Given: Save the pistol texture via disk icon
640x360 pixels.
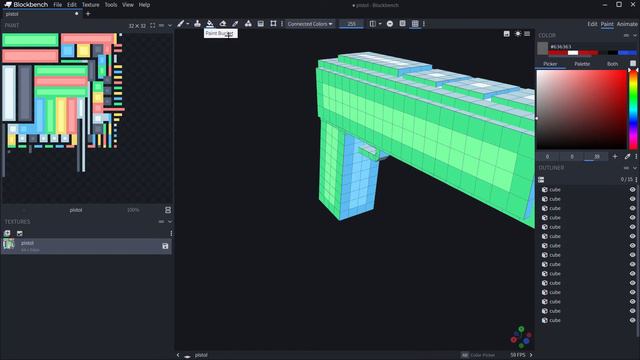Looking at the screenshot, I should 165,246.
